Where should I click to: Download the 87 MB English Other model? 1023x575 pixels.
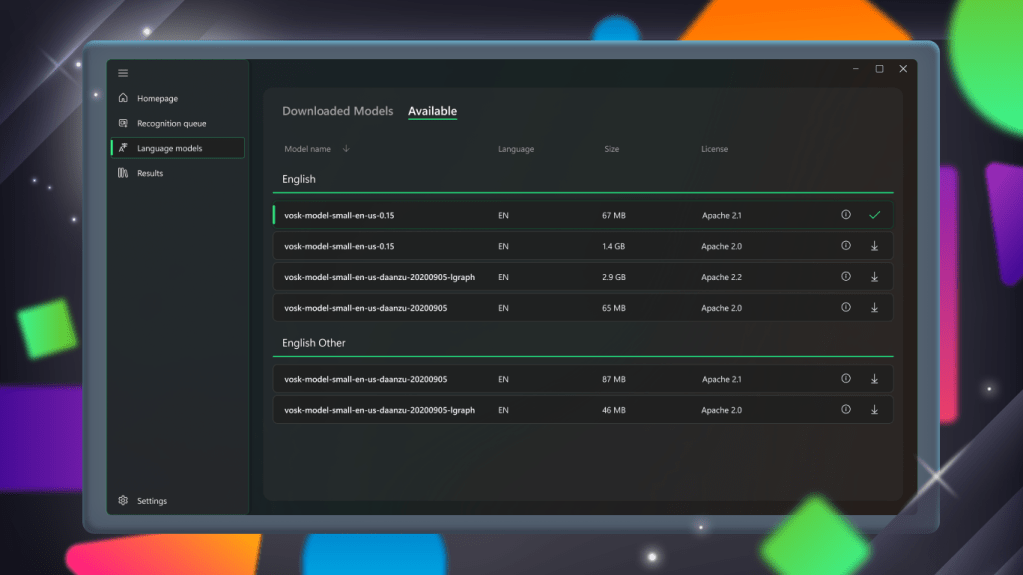point(874,379)
